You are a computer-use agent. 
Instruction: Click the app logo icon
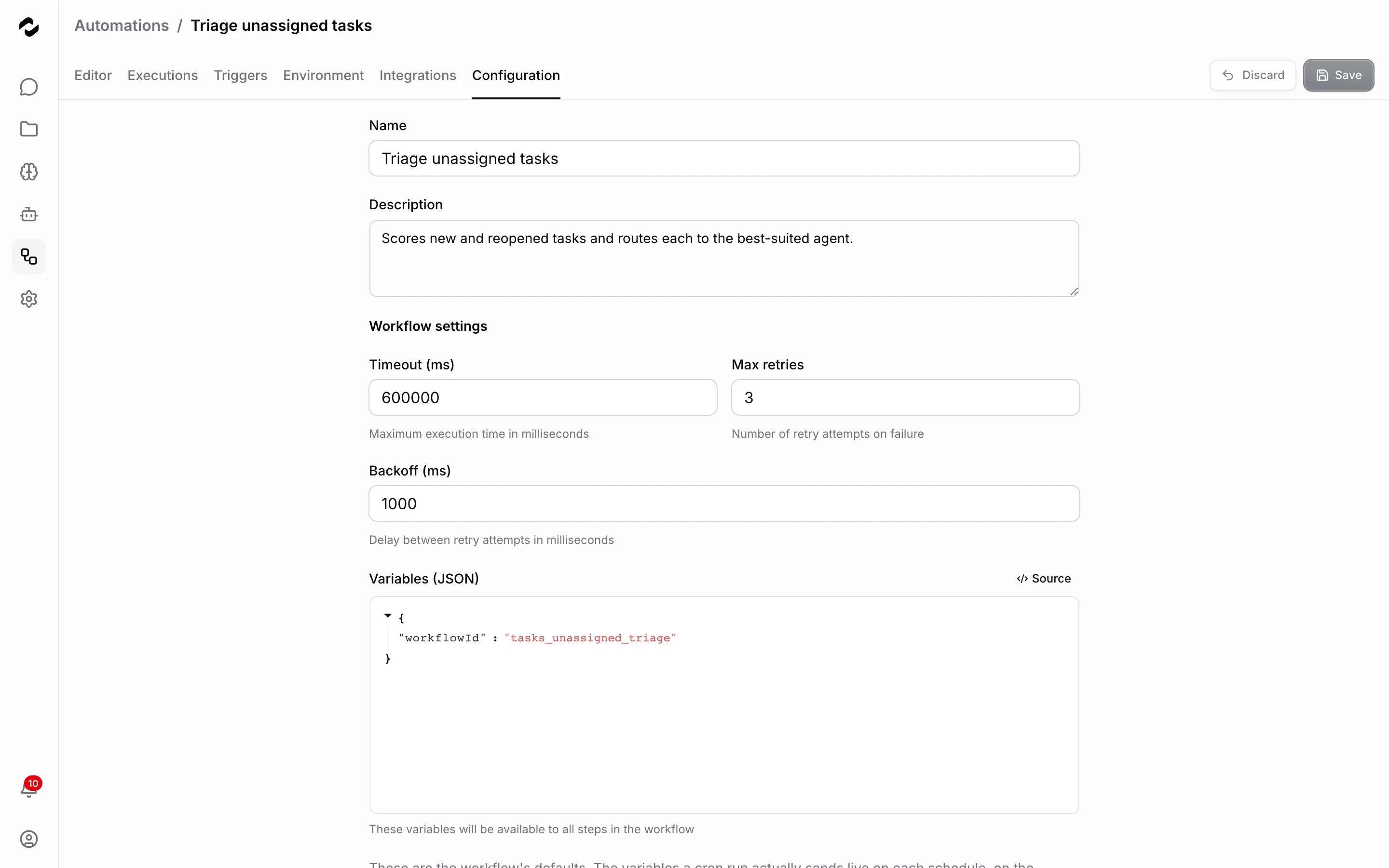click(29, 27)
